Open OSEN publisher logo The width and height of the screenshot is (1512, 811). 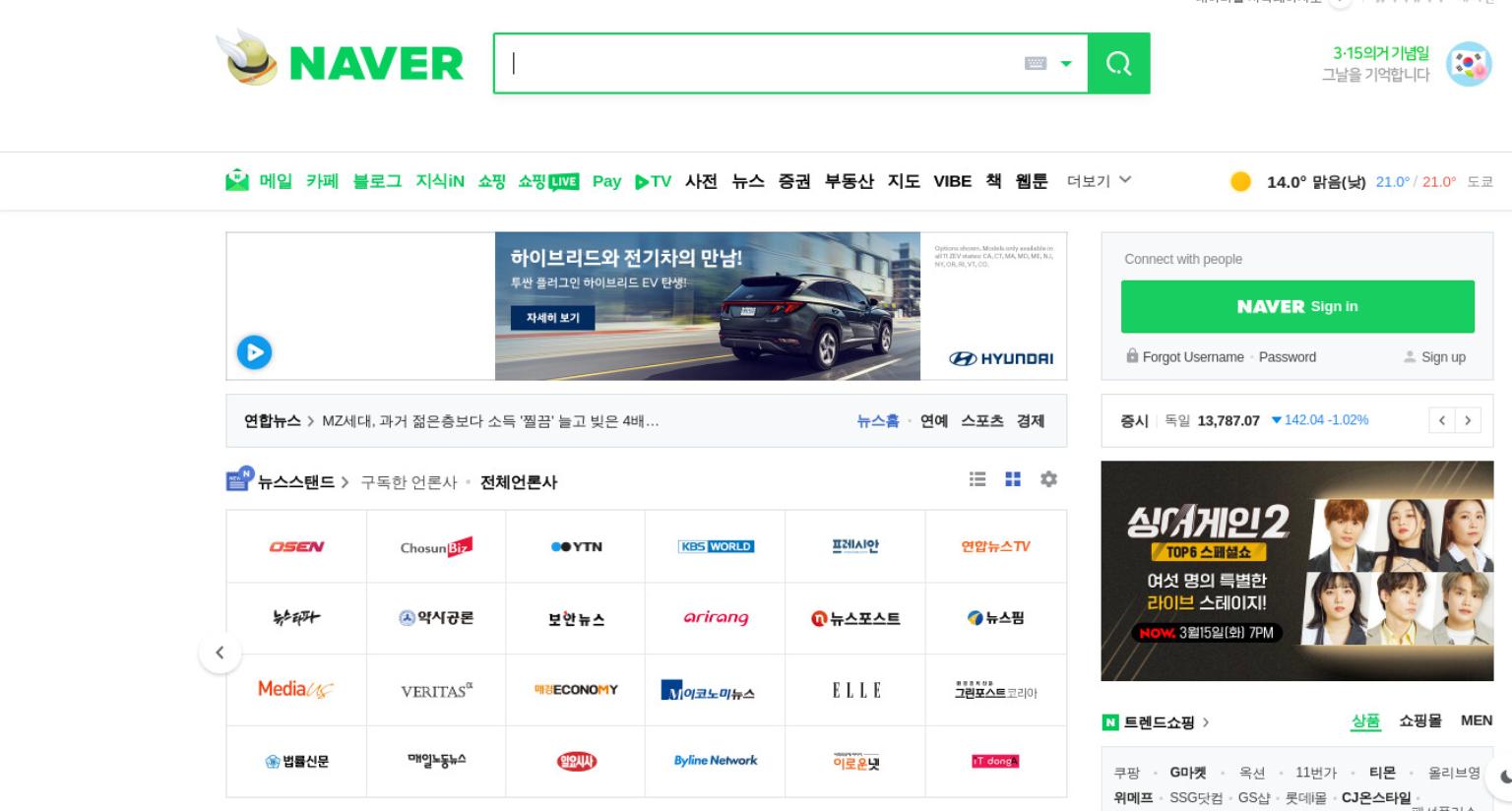point(296,546)
